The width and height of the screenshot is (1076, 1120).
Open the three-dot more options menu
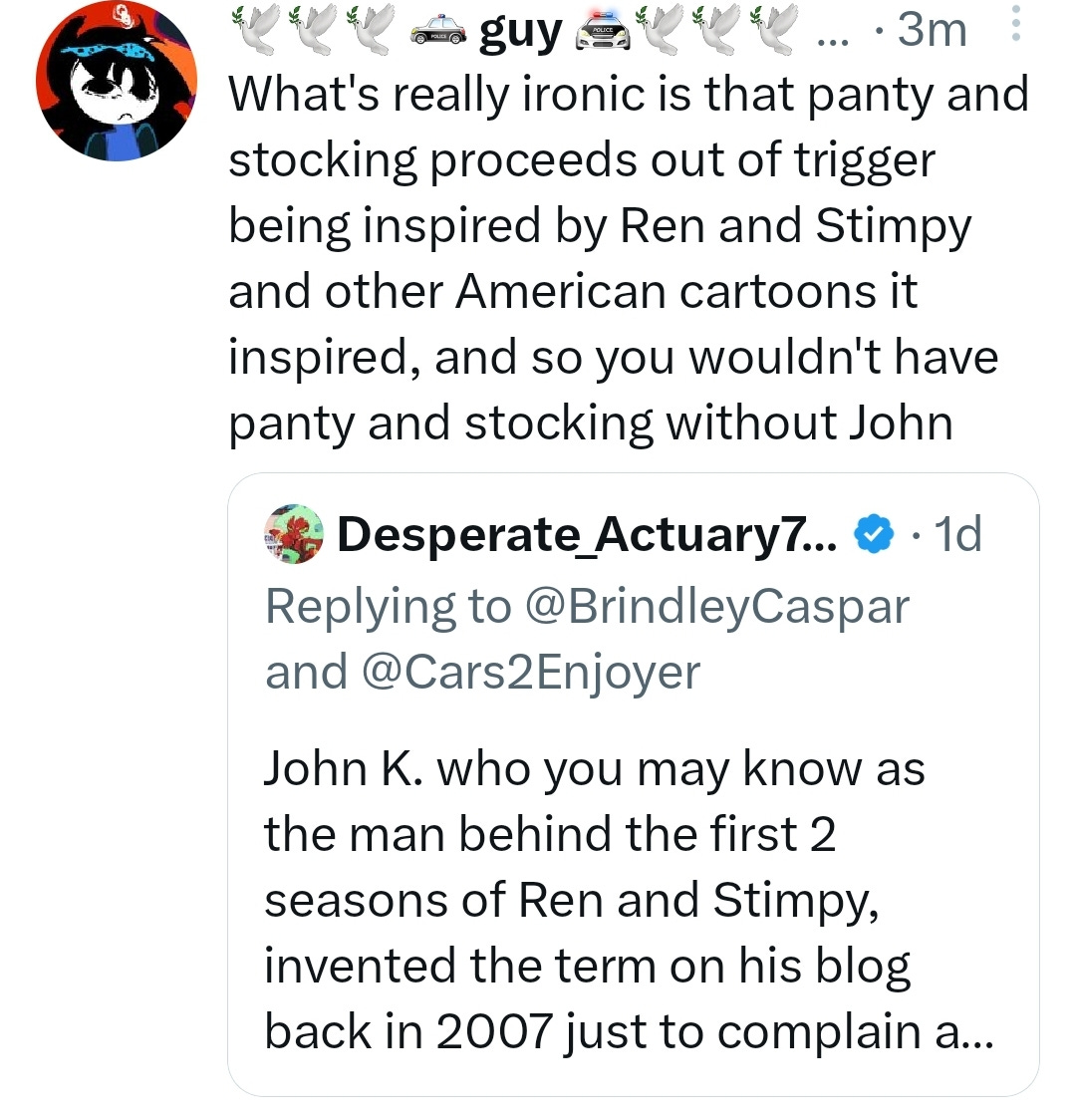pos(1015,24)
